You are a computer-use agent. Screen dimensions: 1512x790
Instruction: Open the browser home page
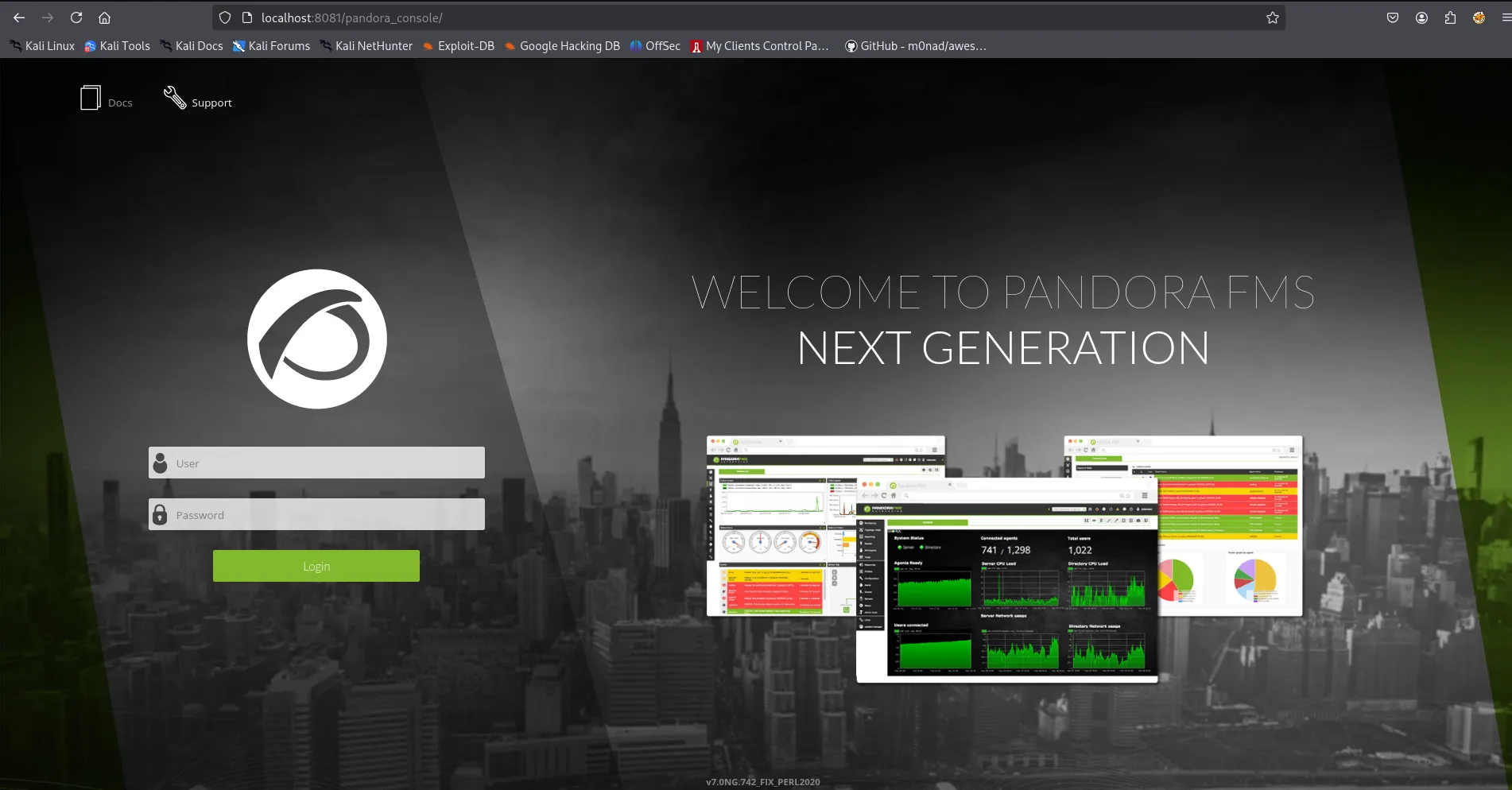tap(104, 17)
